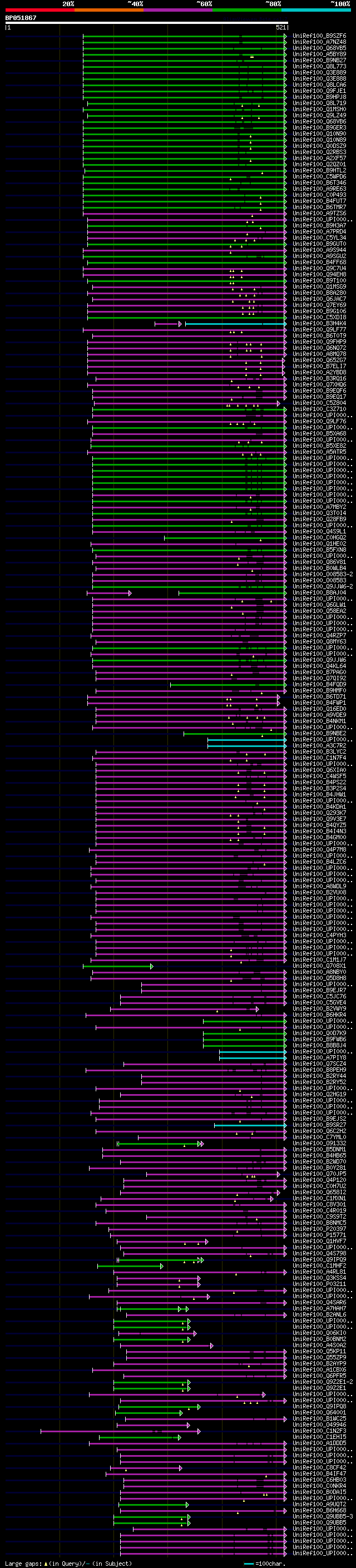Image resolution: width=356 pixels, height=1568 pixels.
Task: Select label UniRef100_C8CF42
Action: tap(319, 1467)
